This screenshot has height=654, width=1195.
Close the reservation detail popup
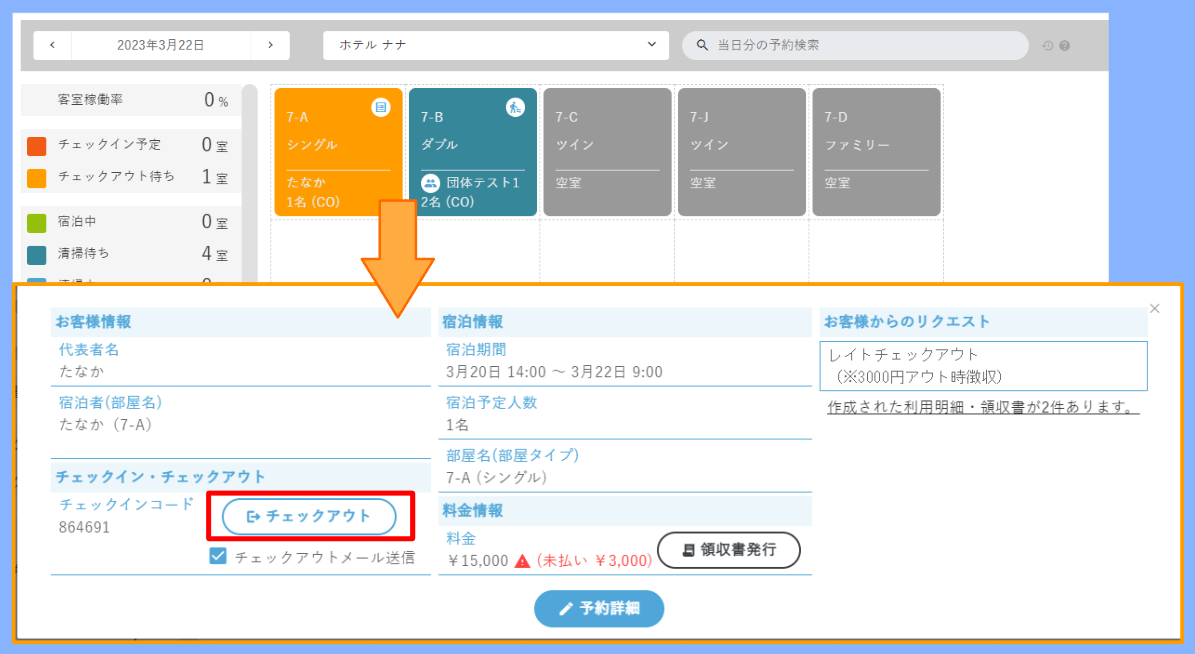click(1155, 309)
